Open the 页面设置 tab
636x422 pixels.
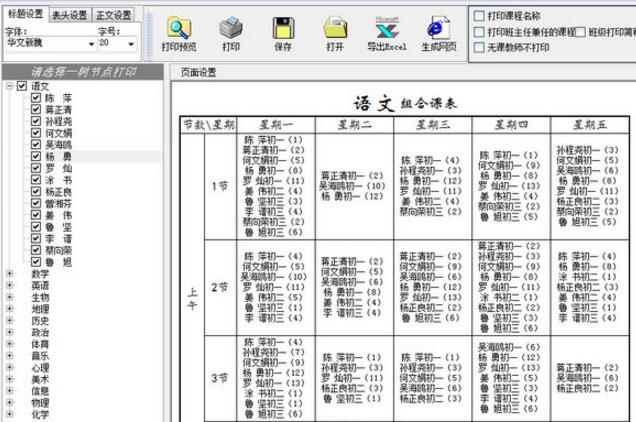pos(198,72)
